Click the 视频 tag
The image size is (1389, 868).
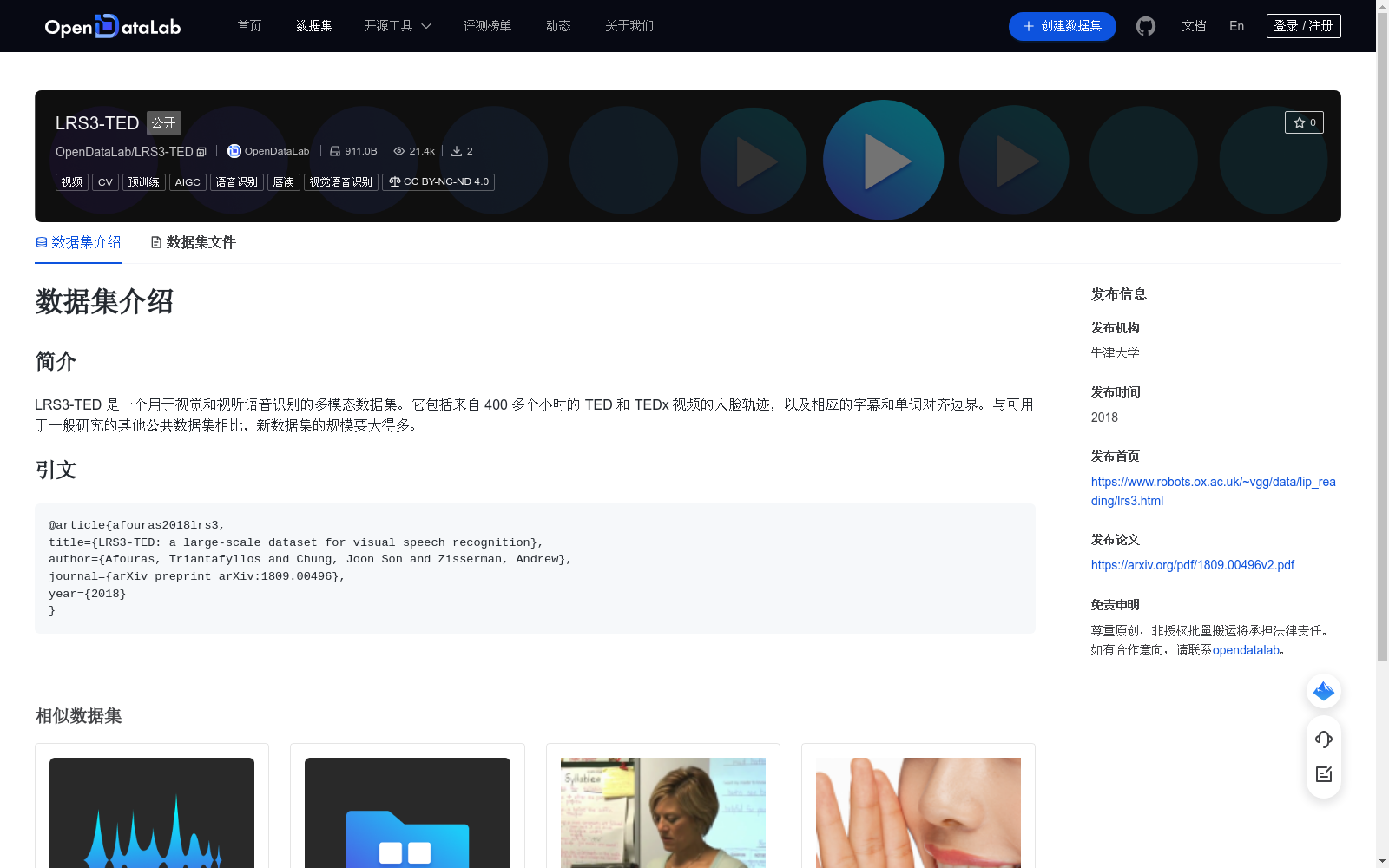point(72,182)
